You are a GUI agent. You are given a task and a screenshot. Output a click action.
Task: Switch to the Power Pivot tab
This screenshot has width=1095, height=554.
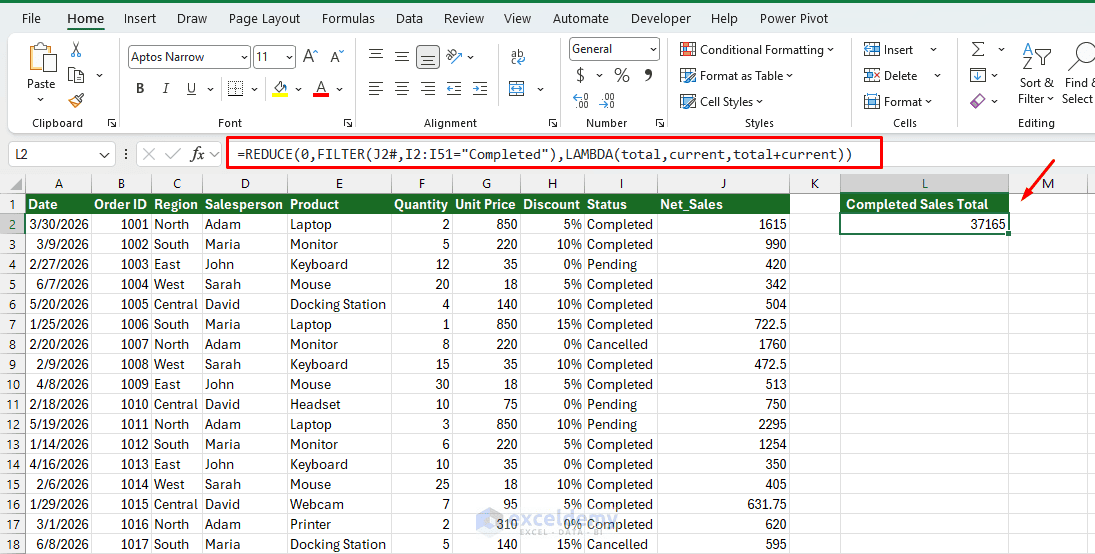tap(794, 19)
